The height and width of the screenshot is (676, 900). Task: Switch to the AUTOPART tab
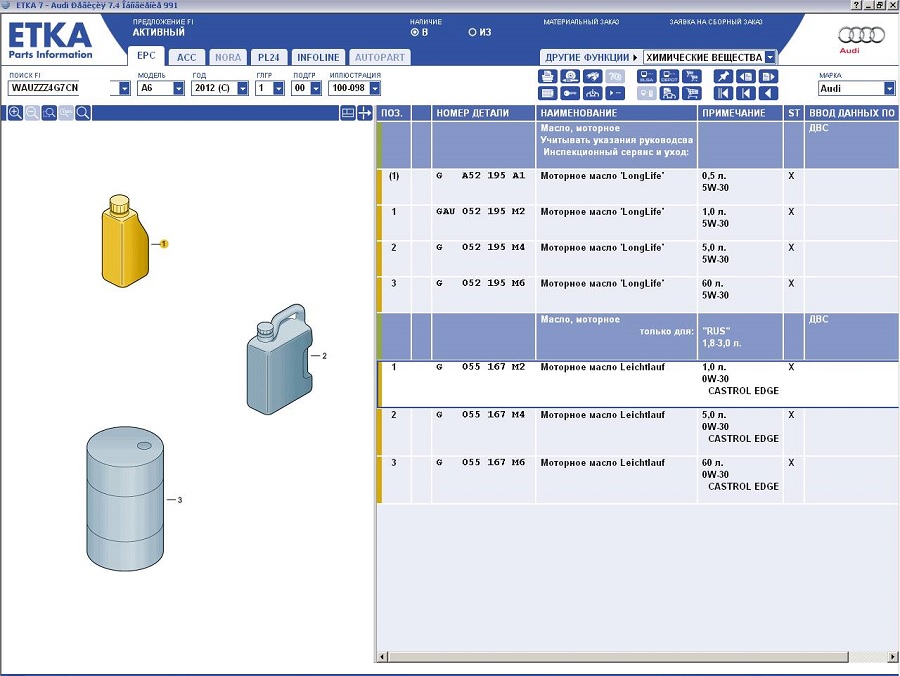click(x=379, y=57)
